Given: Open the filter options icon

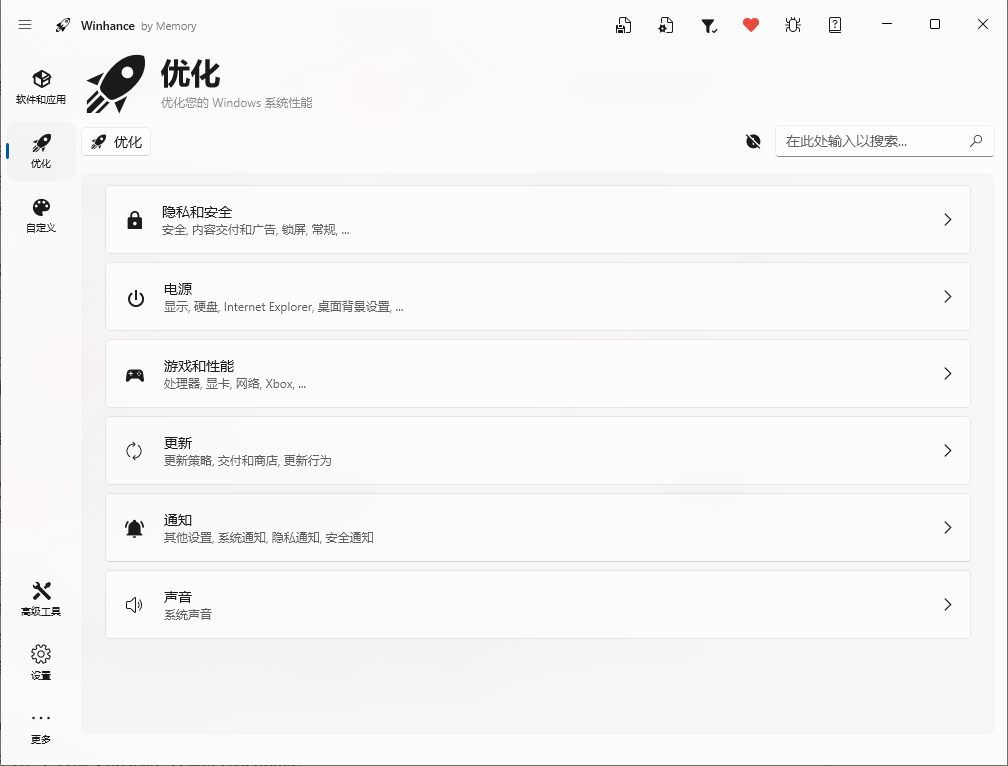Looking at the screenshot, I should click(x=709, y=24).
